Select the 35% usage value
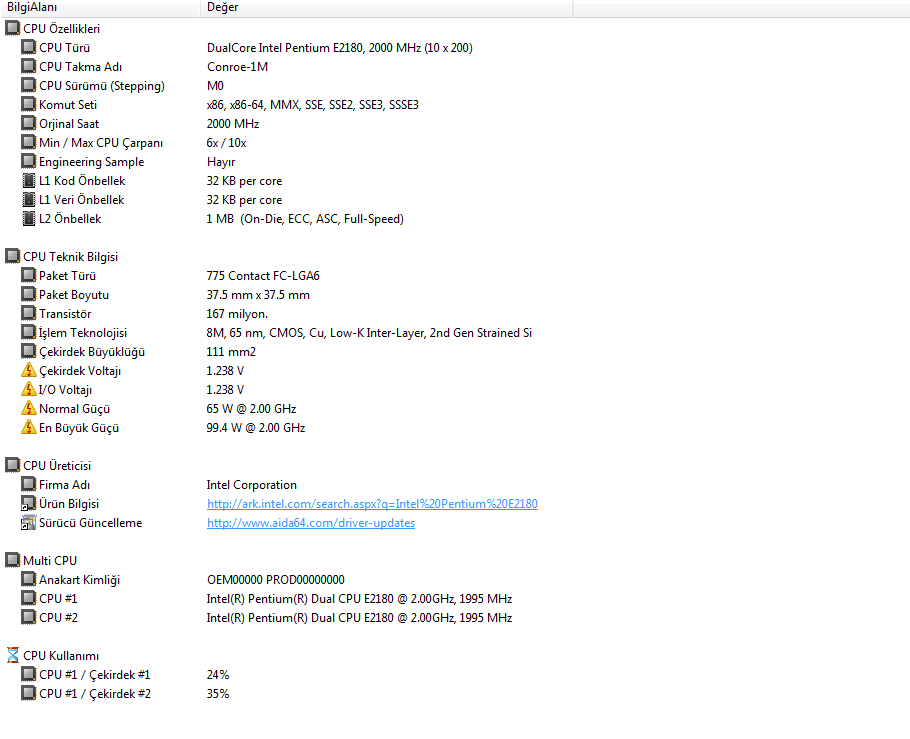Viewport: 910px width, 739px height. pyautogui.click(x=218, y=694)
